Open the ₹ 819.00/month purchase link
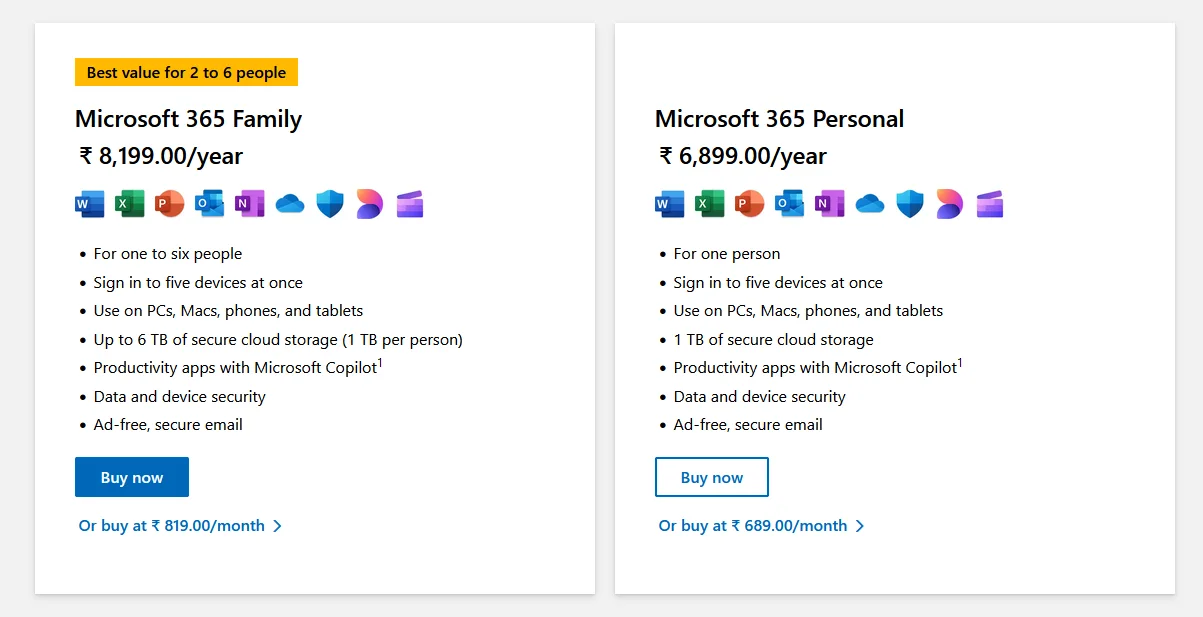The height and width of the screenshot is (617, 1203). (x=180, y=526)
